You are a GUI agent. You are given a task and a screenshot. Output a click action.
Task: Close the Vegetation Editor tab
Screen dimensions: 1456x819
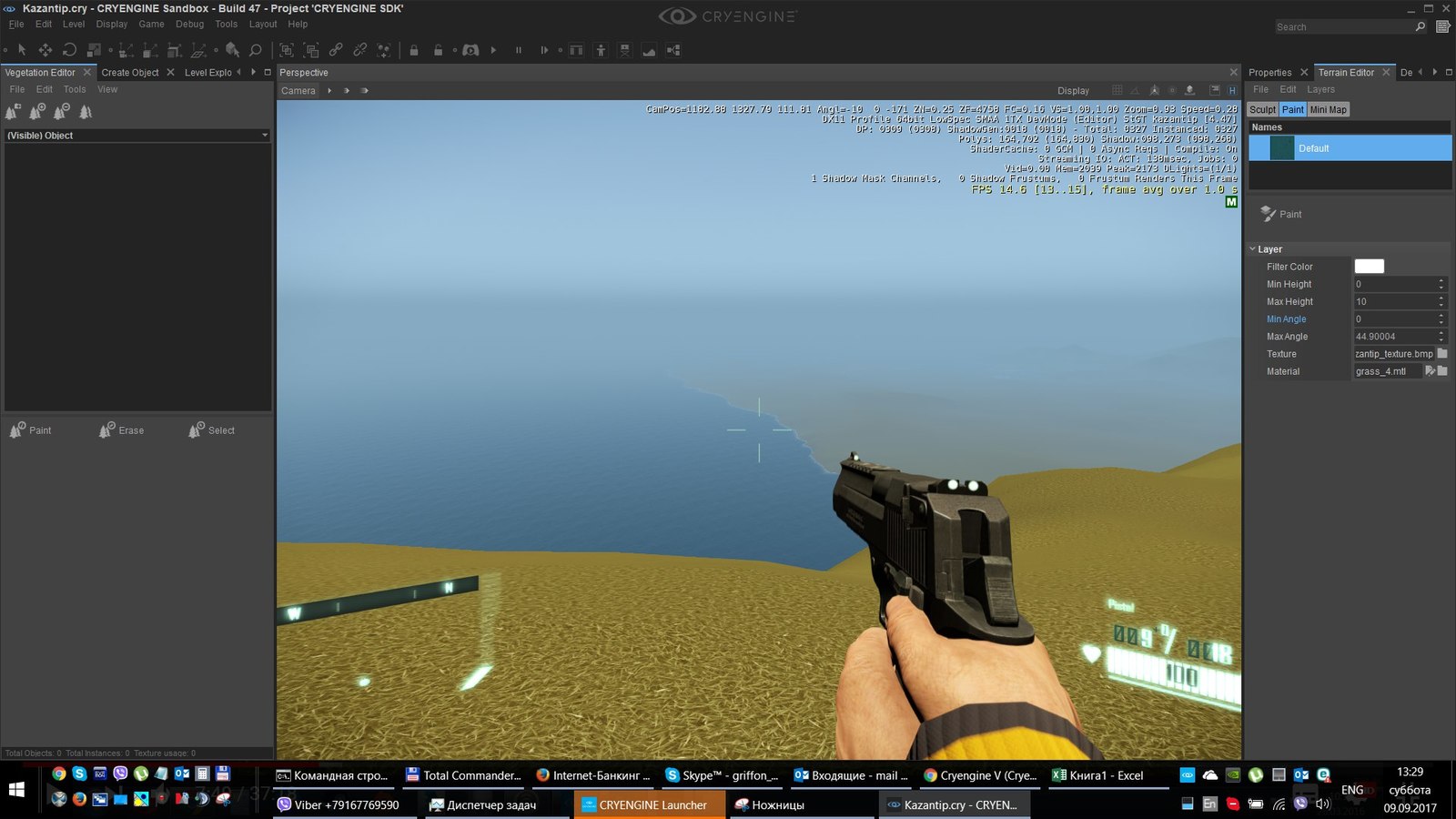coord(87,72)
